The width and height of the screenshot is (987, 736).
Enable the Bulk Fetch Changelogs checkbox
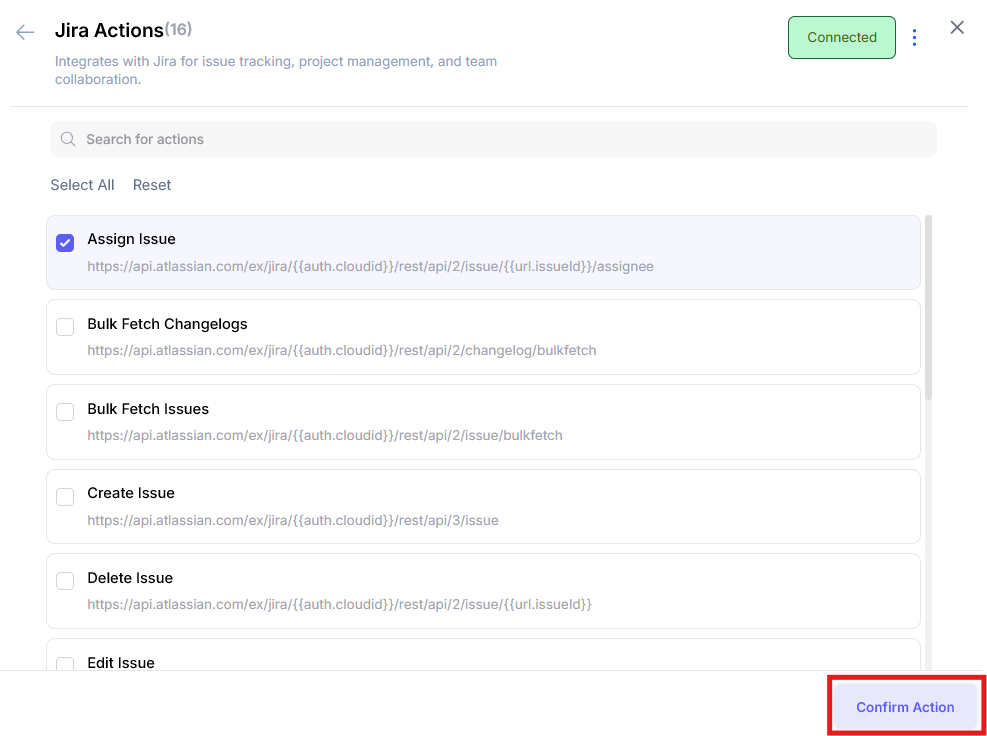65,327
